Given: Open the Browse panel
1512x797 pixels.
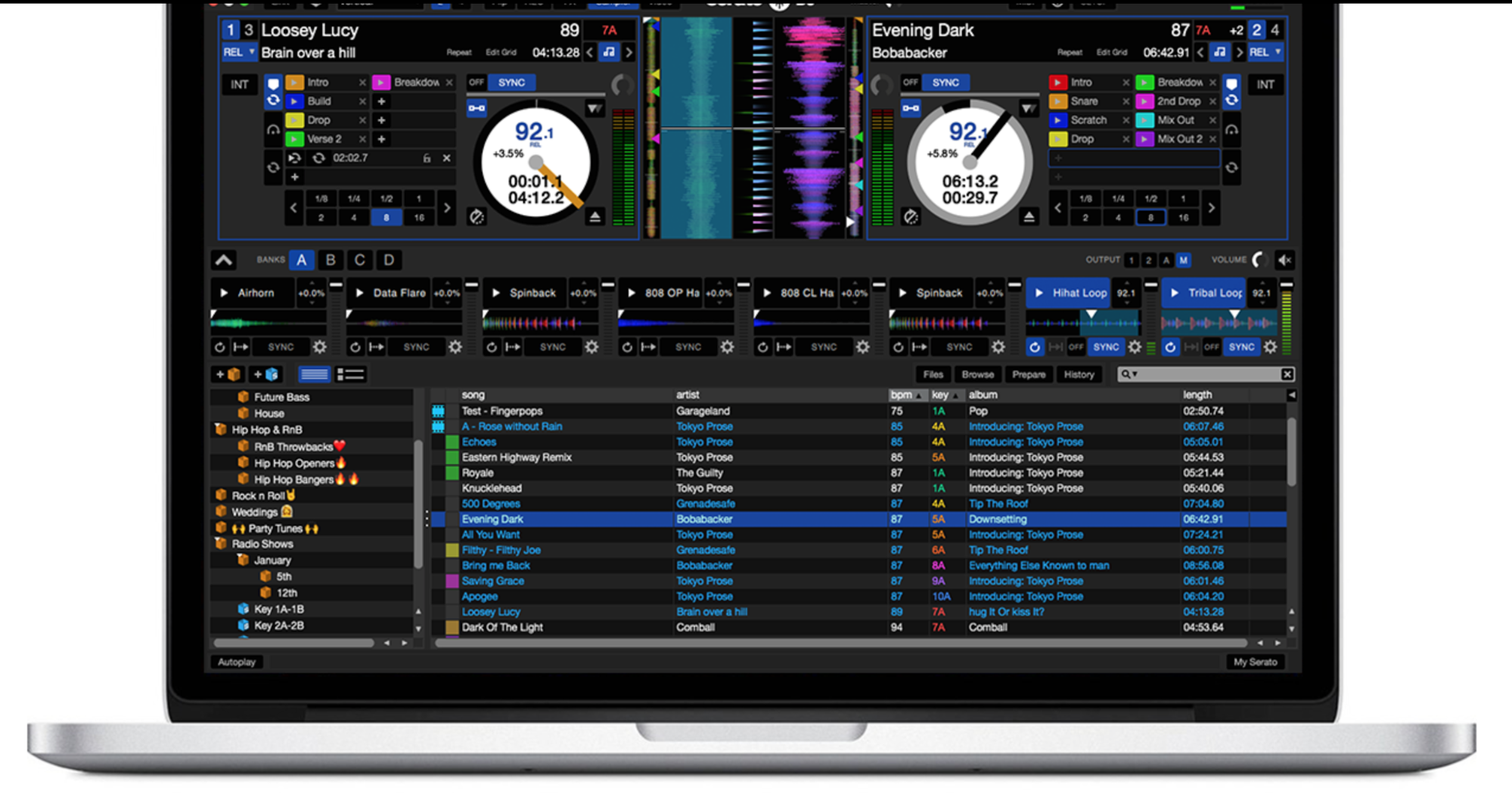Looking at the screenshot, I should [977, 374].
